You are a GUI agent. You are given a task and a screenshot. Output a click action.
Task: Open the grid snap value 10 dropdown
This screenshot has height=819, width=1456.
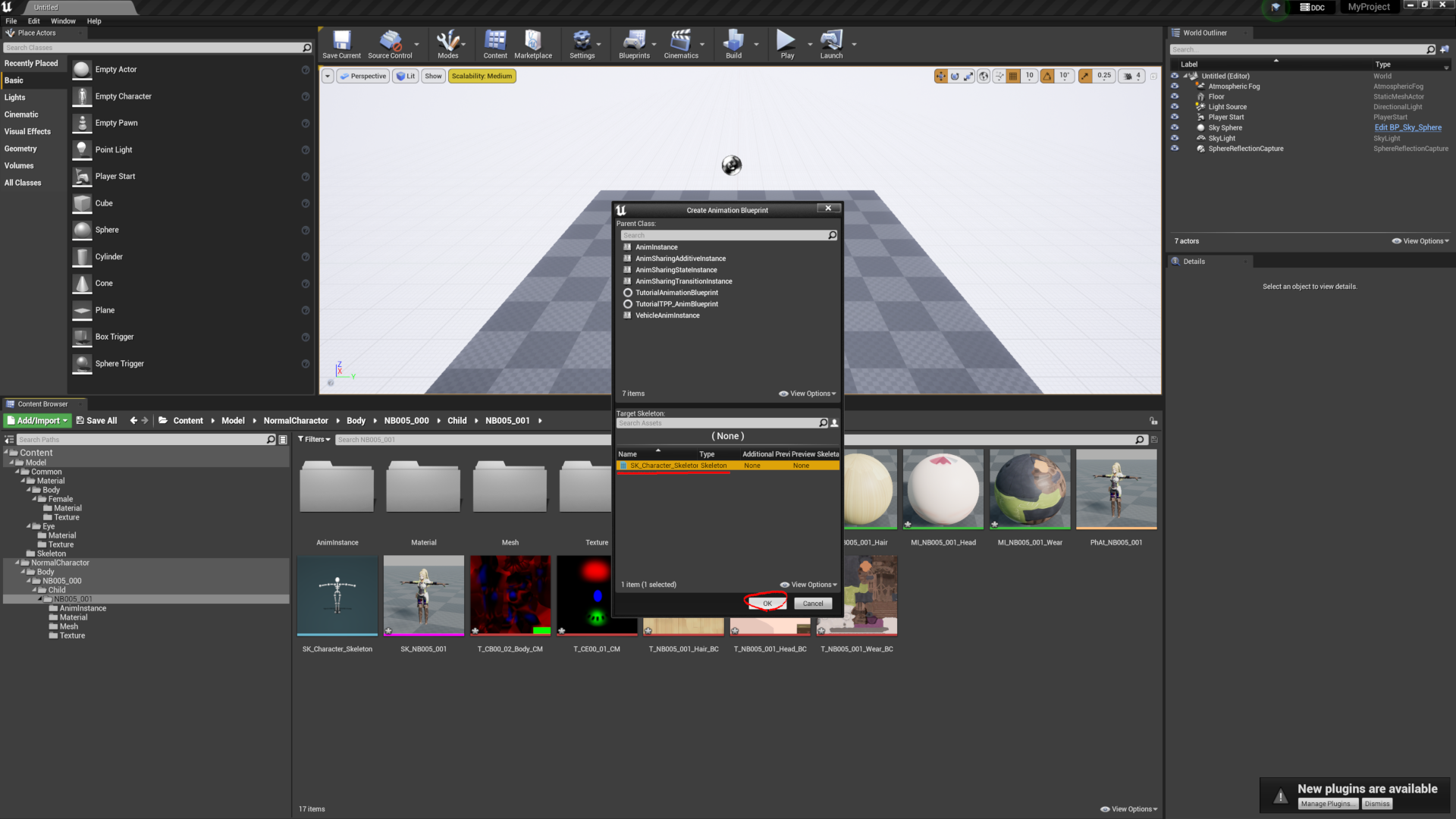pyautogui.click(x=1030, y=76)
